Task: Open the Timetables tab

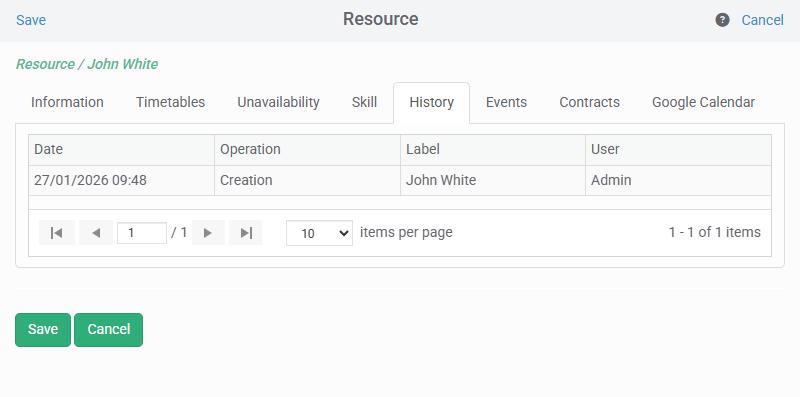Action: pyautogui.click(x=170, y=102)
